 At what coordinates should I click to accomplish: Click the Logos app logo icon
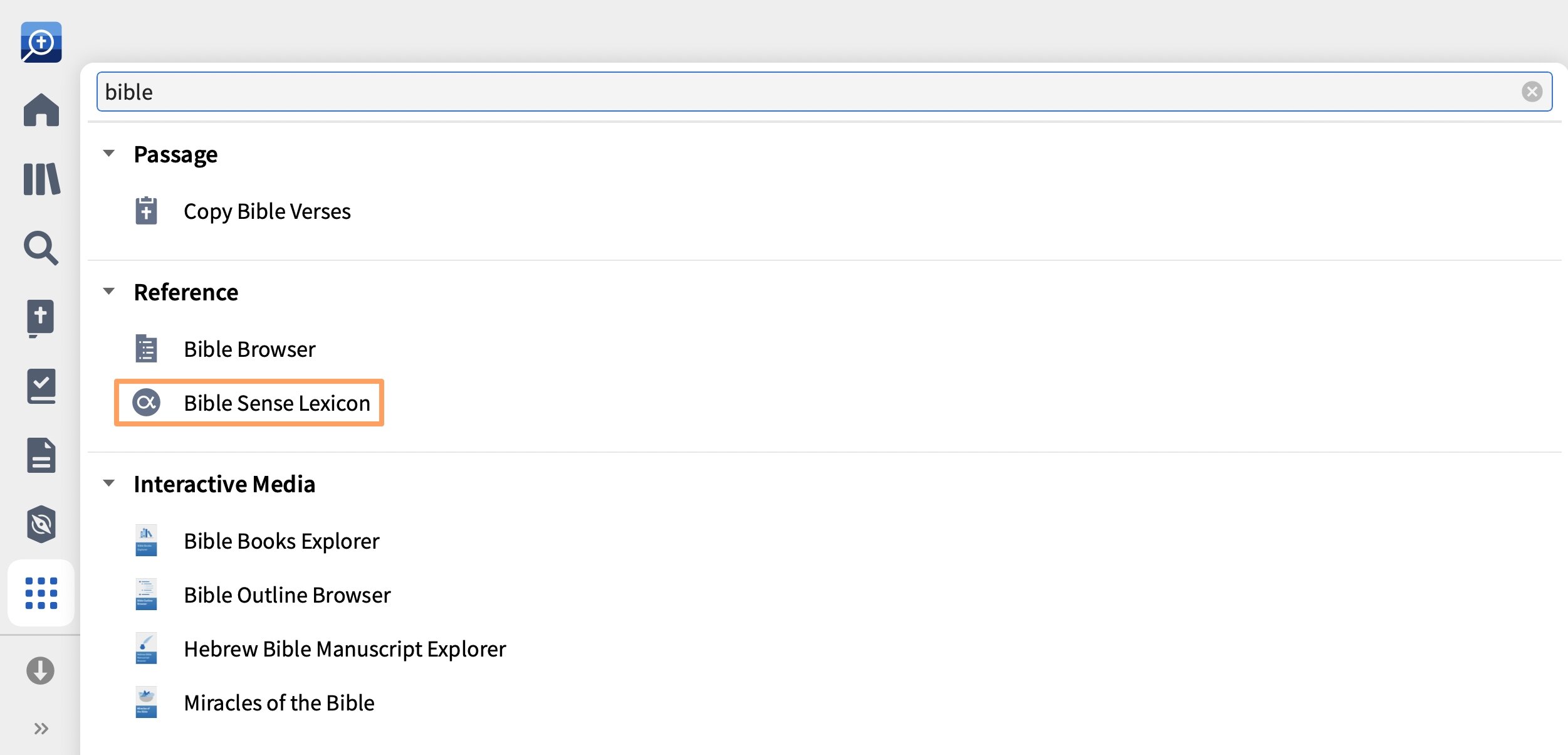(x=41, y=42)
